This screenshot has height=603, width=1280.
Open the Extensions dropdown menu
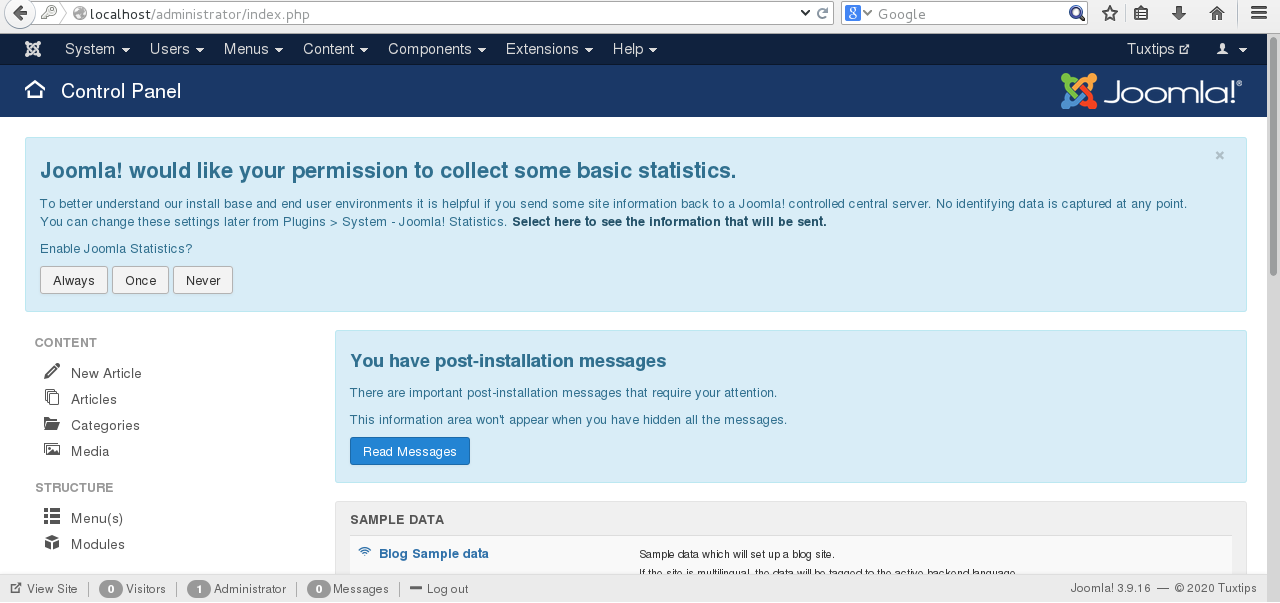coord(549,49)
